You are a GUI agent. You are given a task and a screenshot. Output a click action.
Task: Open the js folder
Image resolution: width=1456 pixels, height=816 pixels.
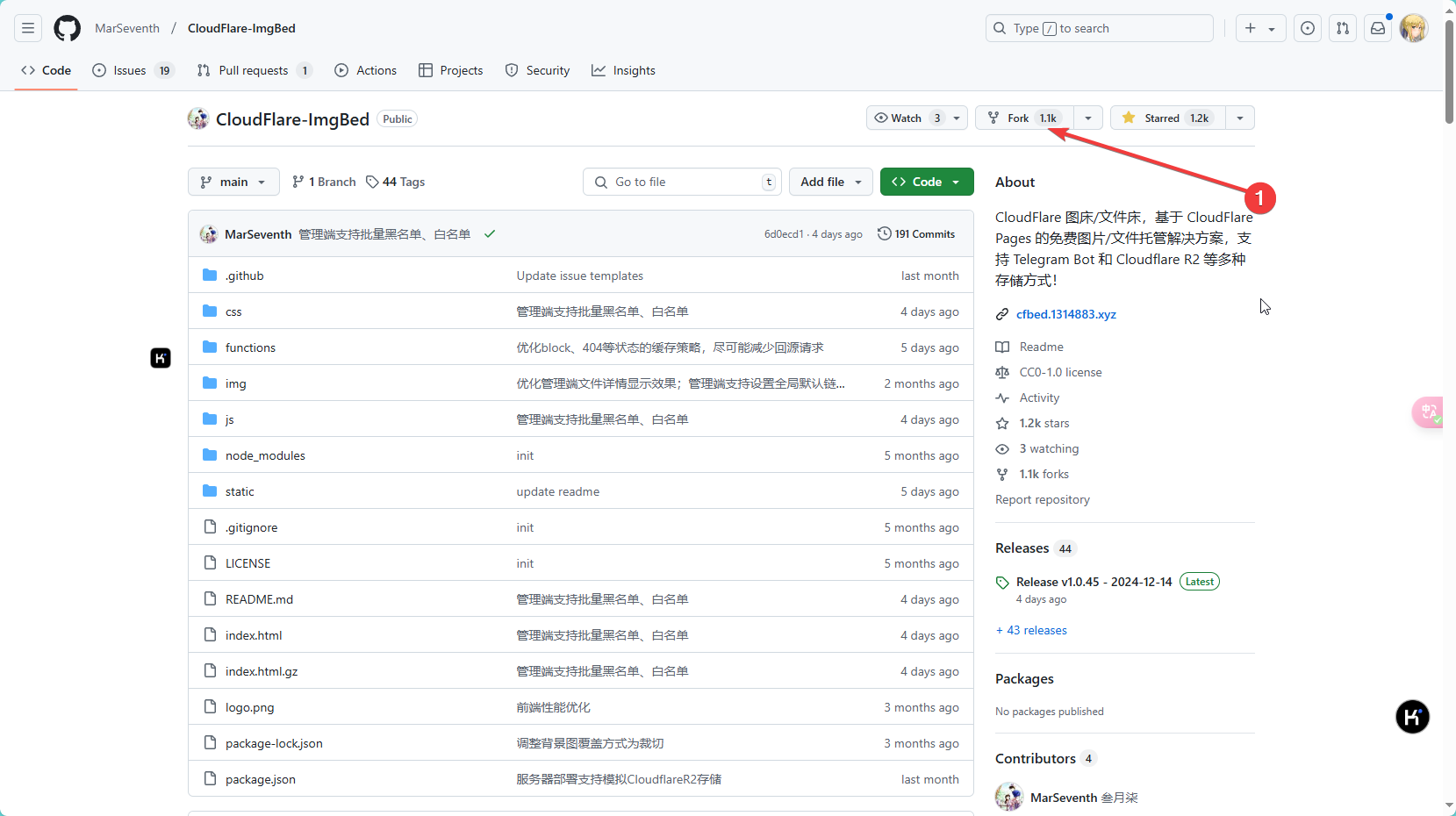(x=230, y=419)
